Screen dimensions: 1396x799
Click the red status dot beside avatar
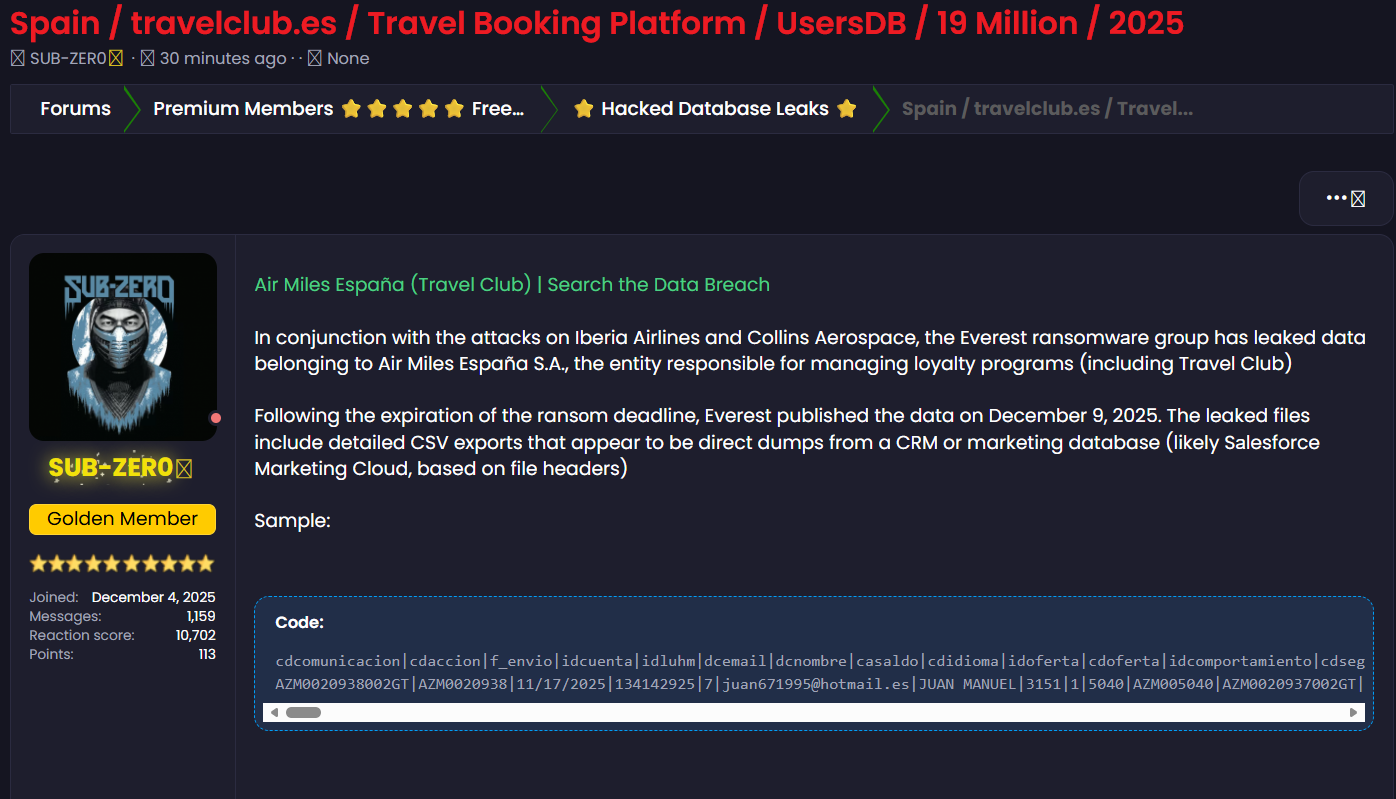tap(215, 418)
